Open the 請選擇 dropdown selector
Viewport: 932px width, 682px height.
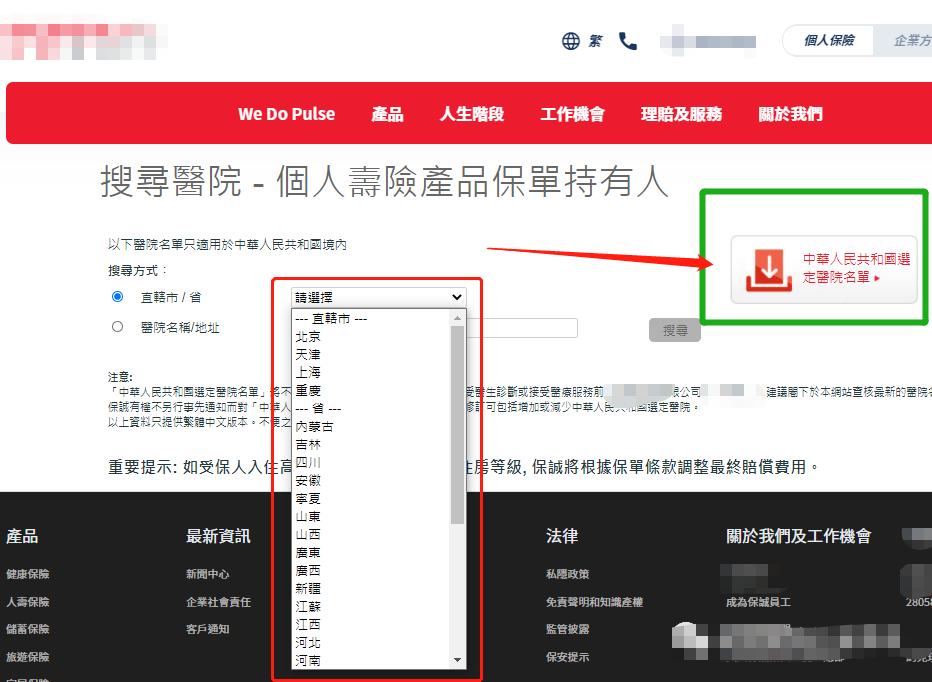[x=377, y=297]
